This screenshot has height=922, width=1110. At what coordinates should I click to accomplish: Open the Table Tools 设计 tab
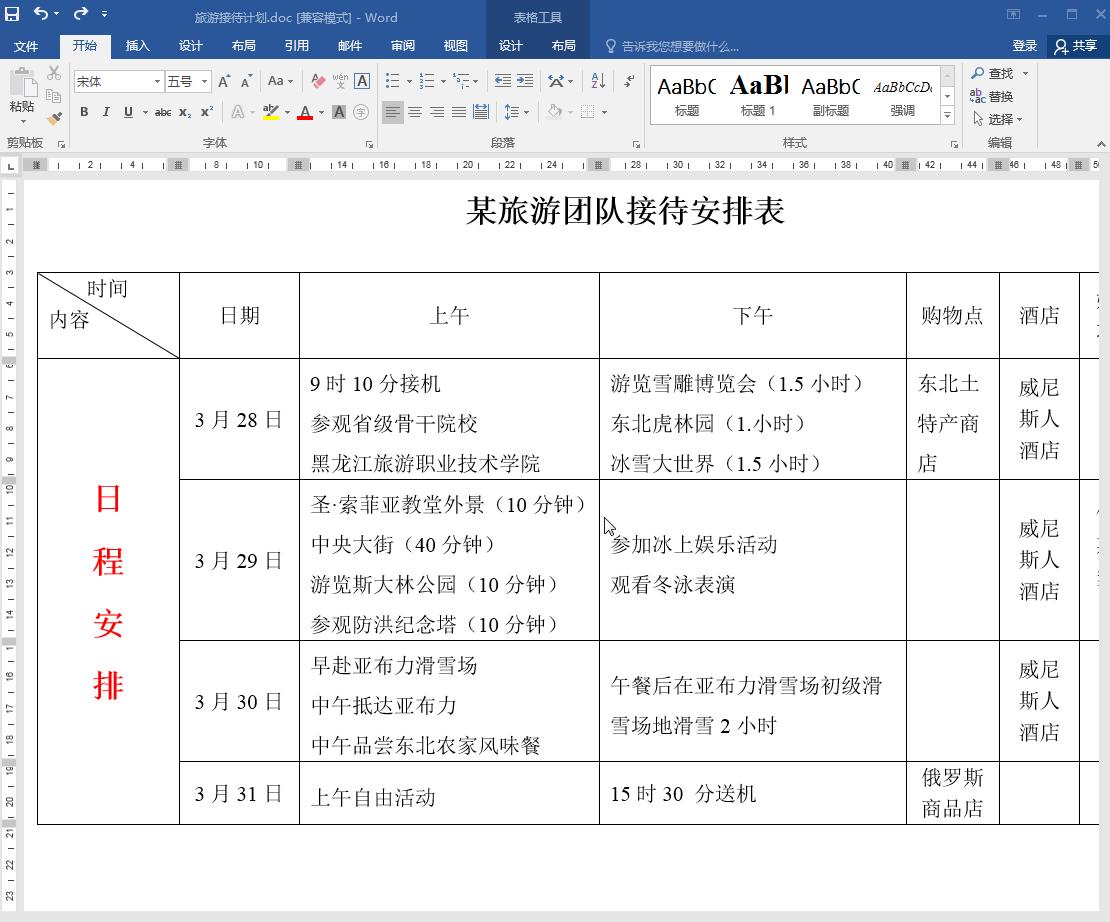coord(512,46)
